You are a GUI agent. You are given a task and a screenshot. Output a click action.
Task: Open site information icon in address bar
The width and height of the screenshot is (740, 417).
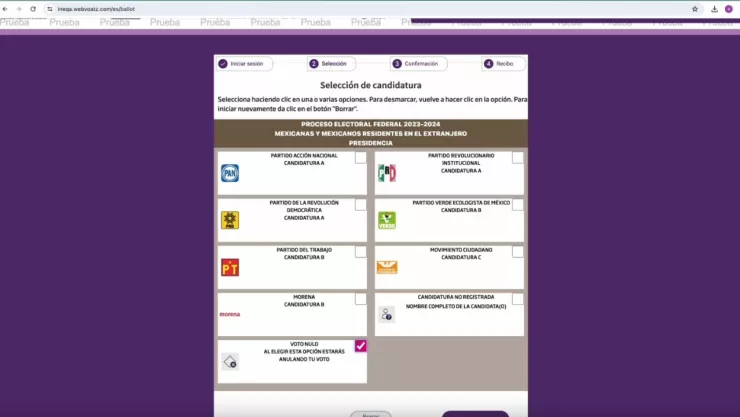click(50, 9)
